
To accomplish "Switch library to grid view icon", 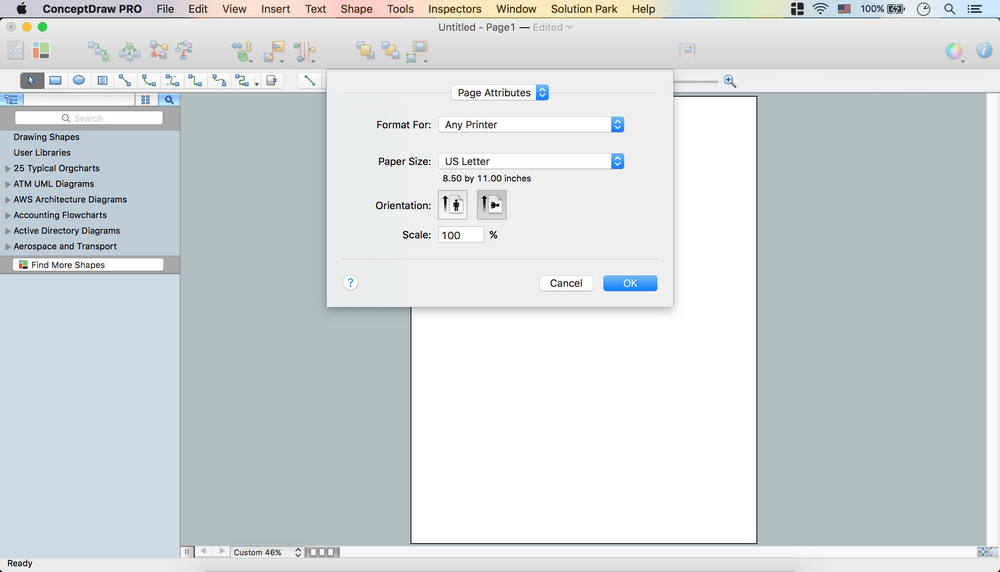I will (x=146, y=100).
